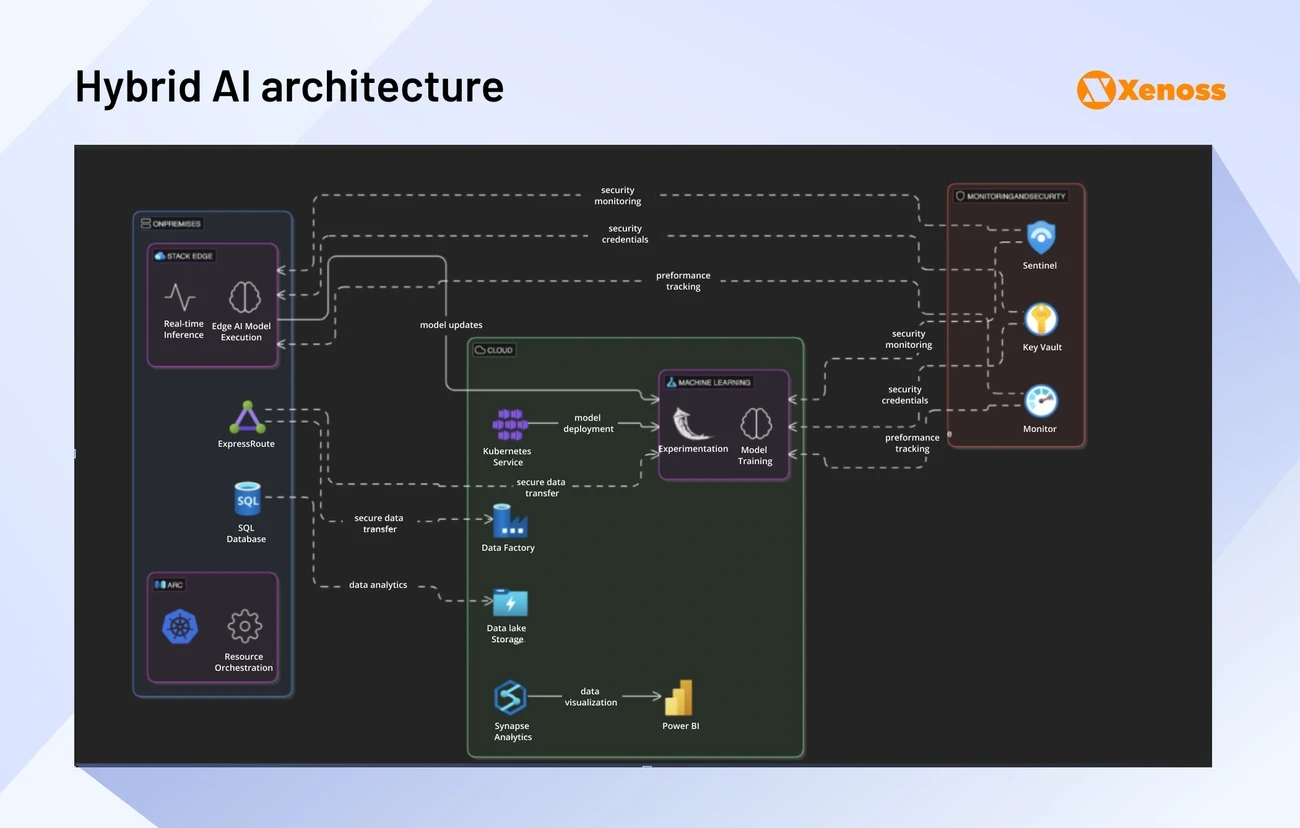Image resolution: width=1300 pixels, height=828 pixels.
Task: Select the ExpressRoute triangle icon
Action: (x=246, y=416)
